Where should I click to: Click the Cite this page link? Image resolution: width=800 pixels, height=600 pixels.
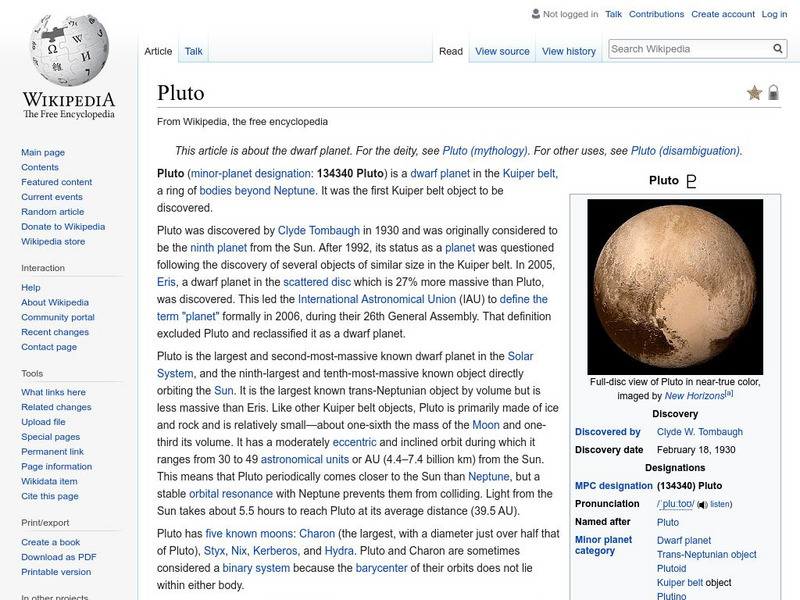(x=50, y=497)
